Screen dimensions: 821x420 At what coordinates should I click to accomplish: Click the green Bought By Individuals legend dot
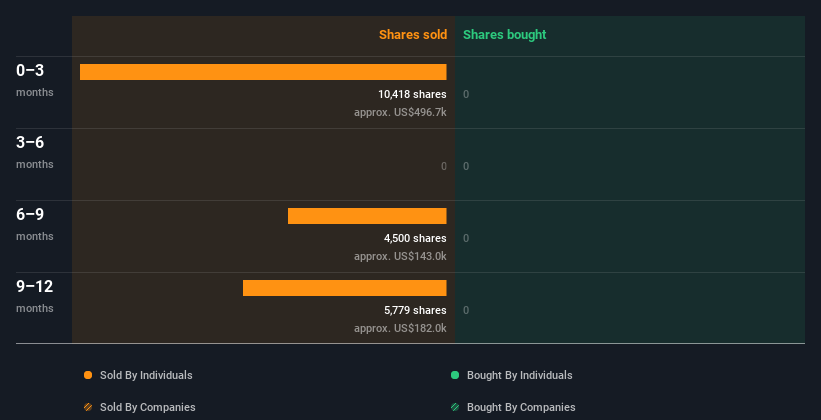point(455,376)
